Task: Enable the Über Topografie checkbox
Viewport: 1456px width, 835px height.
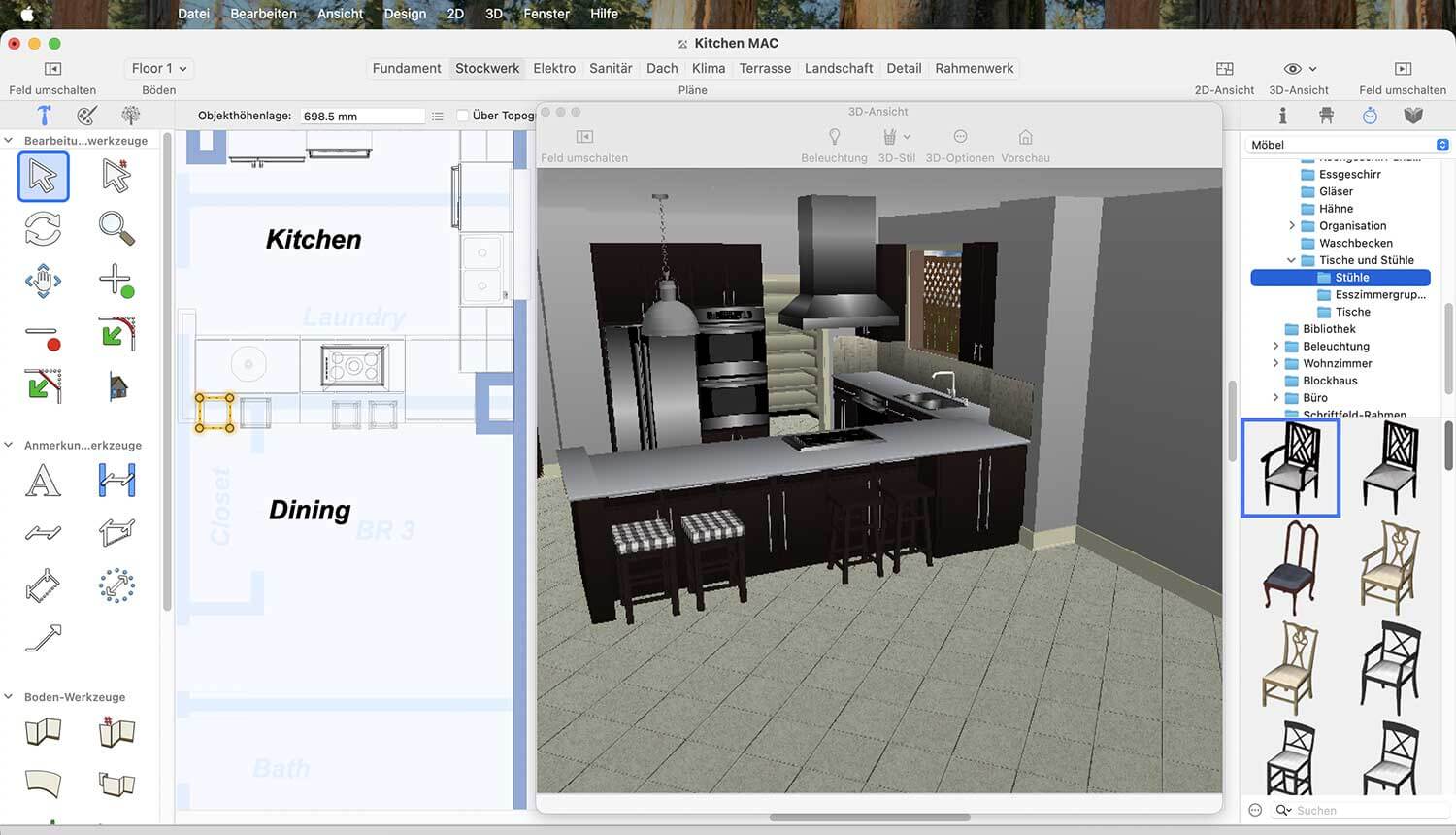Action: [463, 116]
